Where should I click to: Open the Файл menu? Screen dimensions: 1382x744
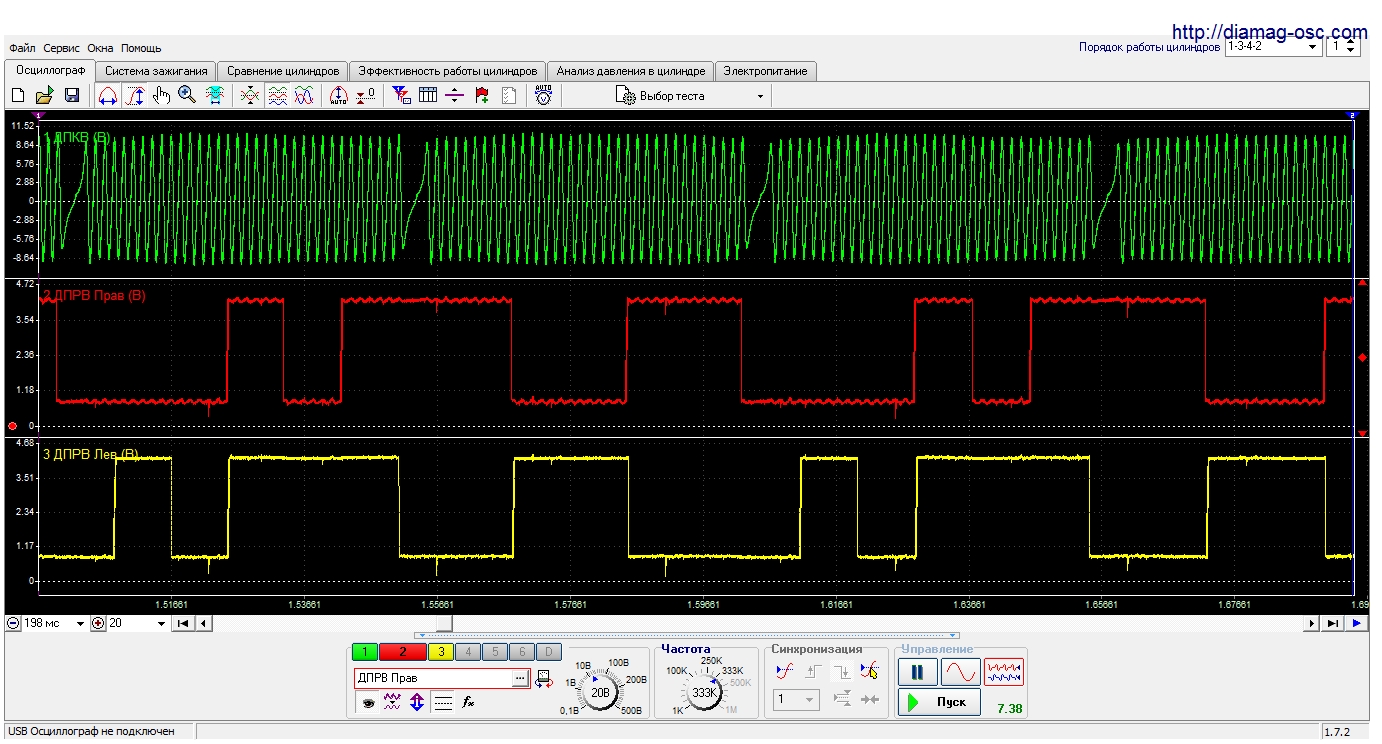22,48
